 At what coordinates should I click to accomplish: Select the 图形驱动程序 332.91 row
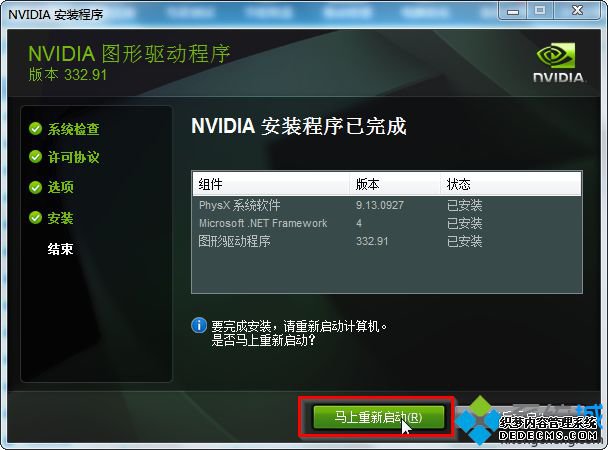point(387,241)
